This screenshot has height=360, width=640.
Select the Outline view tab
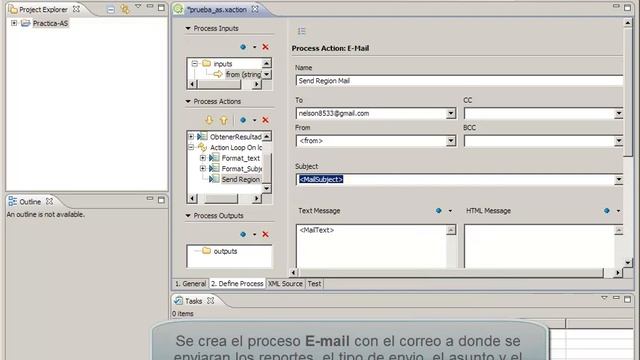click(30, 202)
